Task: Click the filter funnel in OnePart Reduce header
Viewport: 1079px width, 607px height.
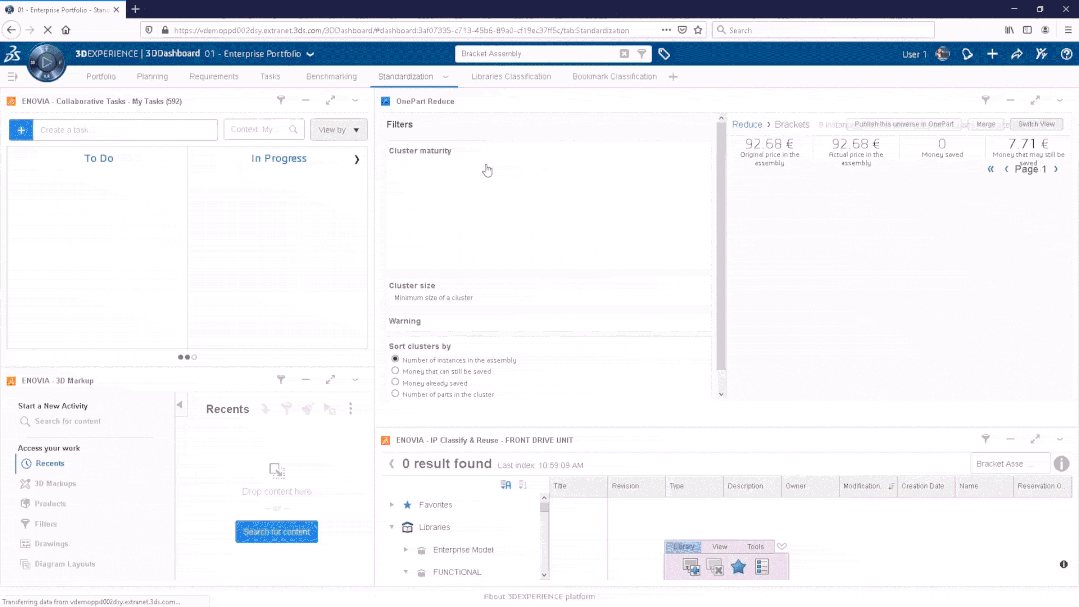Action: click(985, 100)
